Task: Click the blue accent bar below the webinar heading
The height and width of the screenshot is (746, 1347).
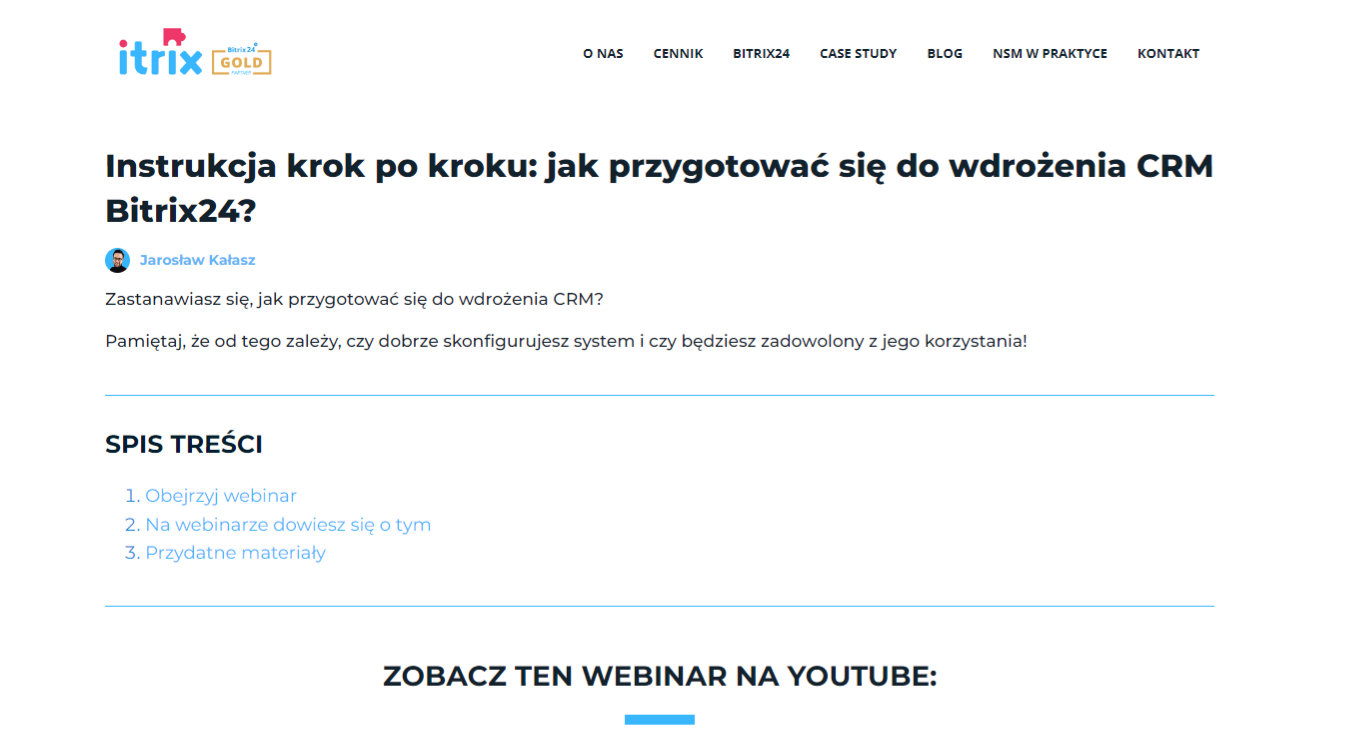Action: [659, 718]
